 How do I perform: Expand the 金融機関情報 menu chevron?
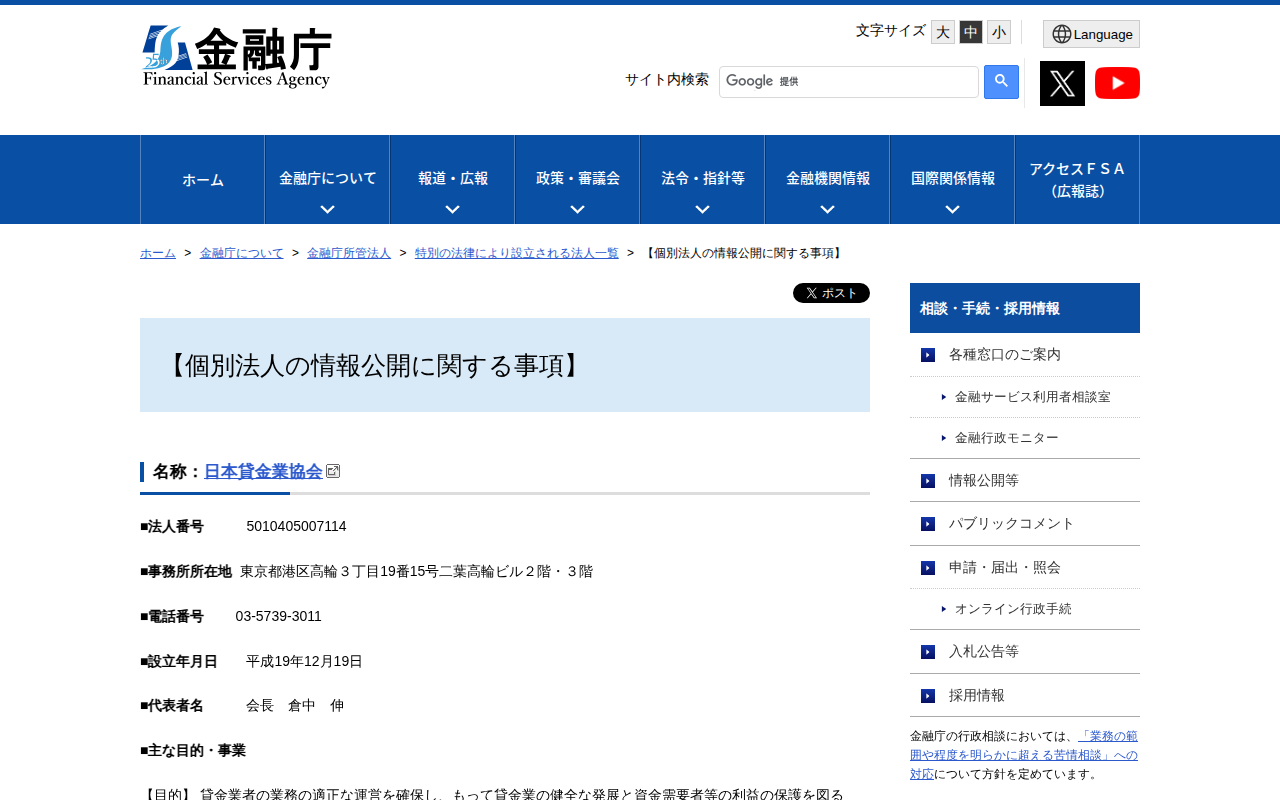[x=827, y=209]
